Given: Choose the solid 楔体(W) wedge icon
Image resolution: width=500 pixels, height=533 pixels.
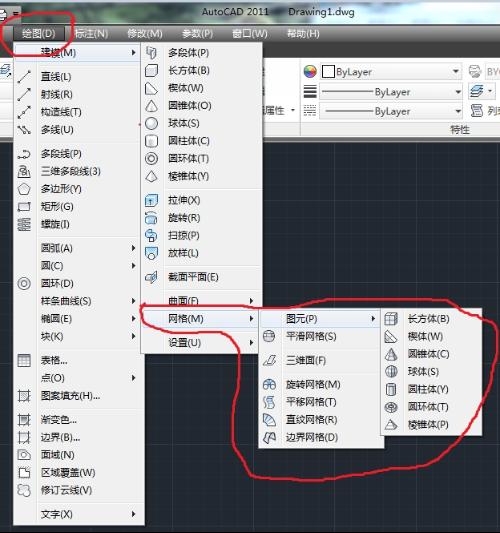Looking at the screenshot, I should point(151,88).
